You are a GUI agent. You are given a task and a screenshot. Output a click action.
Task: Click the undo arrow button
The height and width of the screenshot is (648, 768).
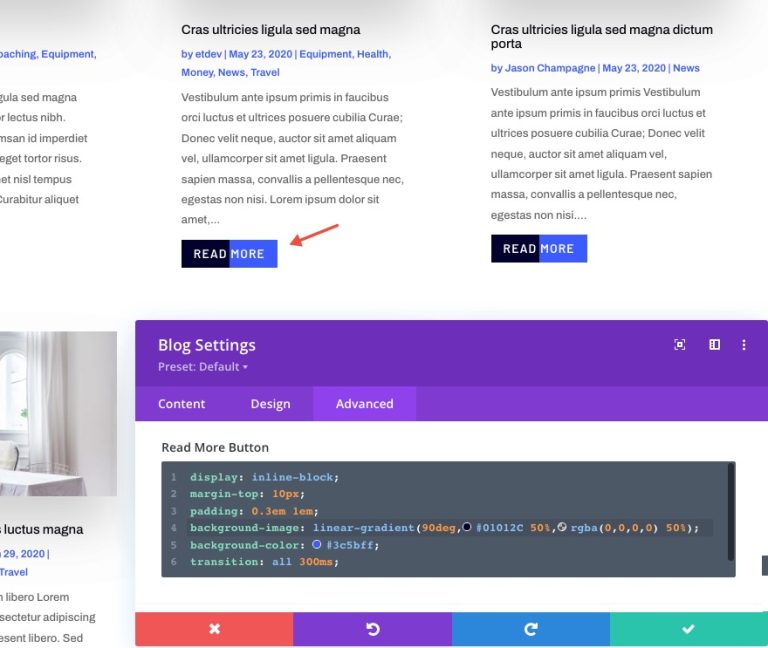(x=372, y=629)
